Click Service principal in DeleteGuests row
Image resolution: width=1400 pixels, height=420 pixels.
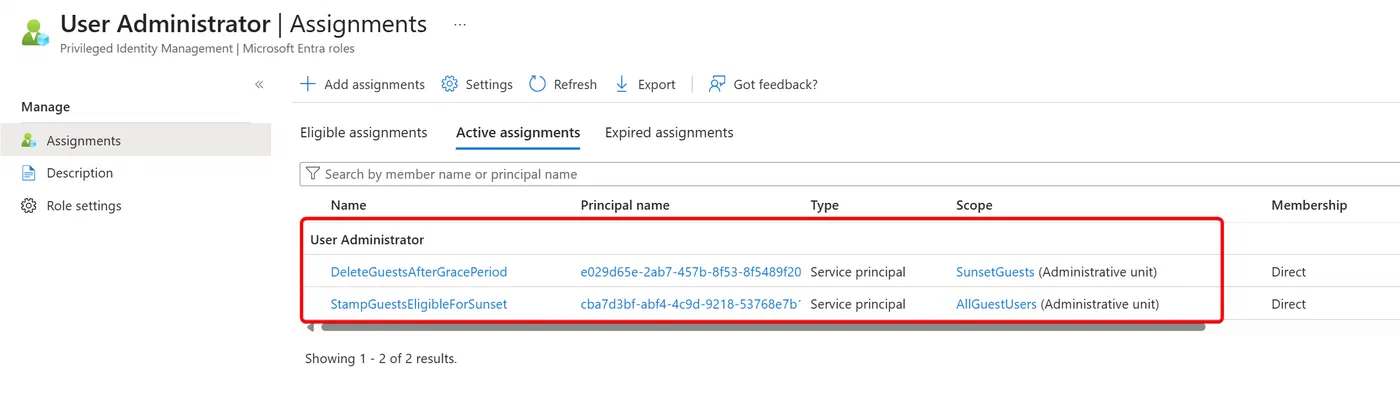click(858, 272)
